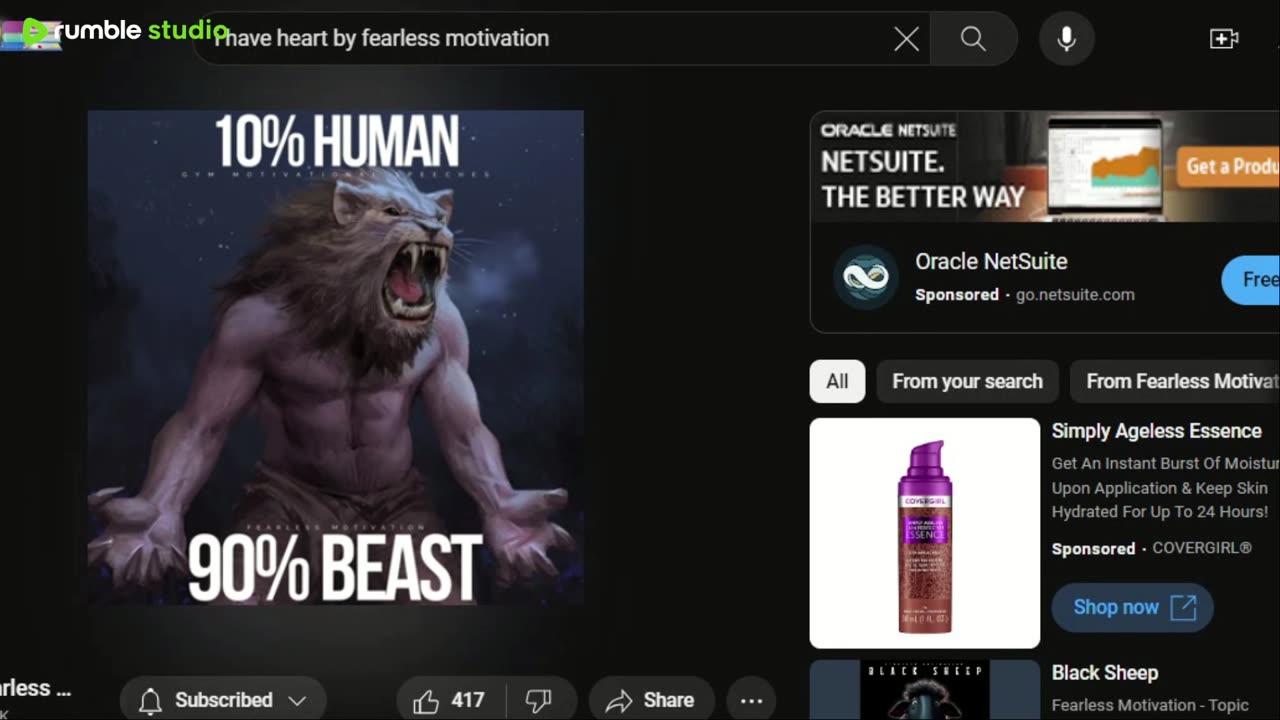Dislike the video with the thumbs down icon

point(540,701)
